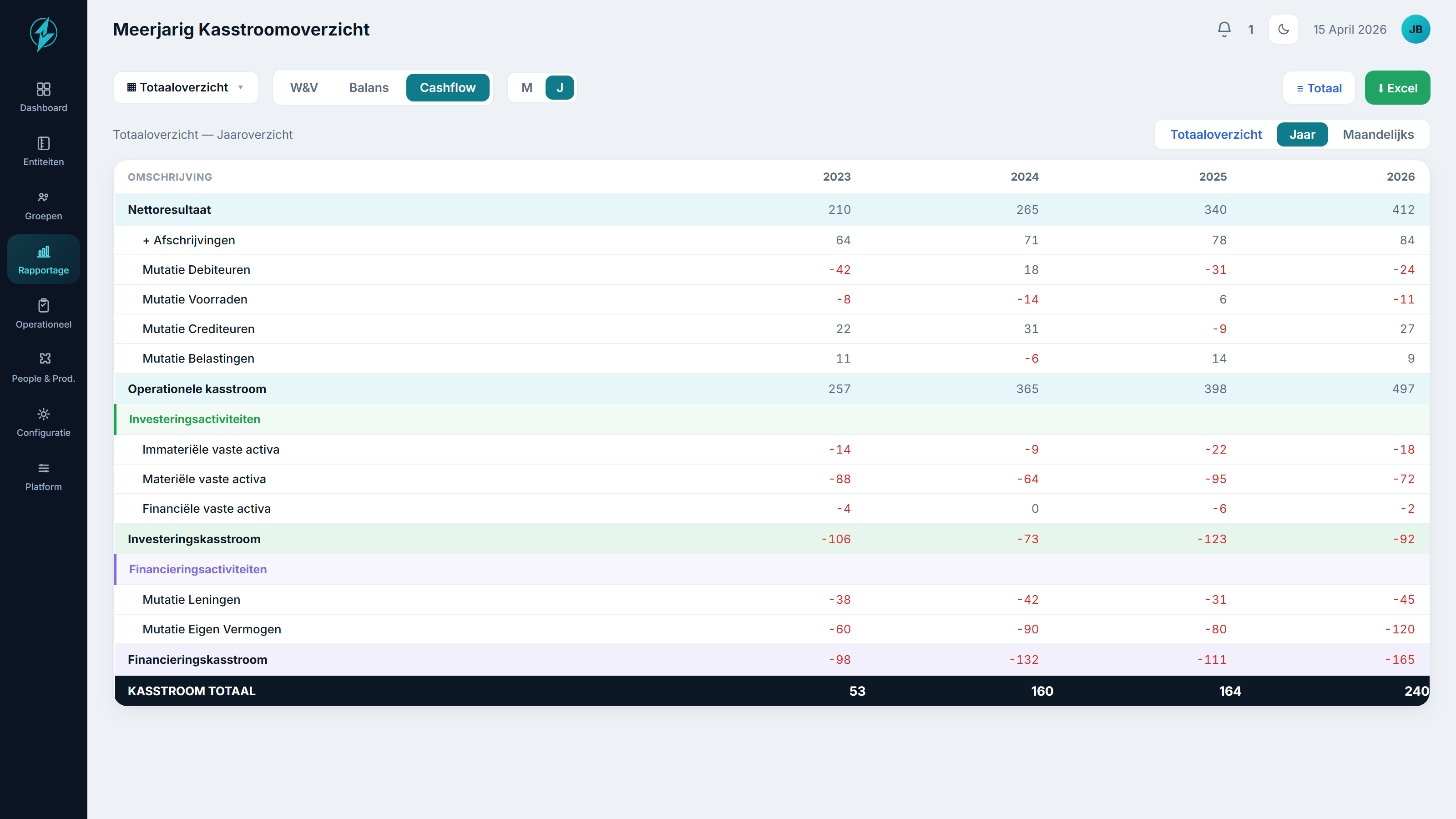Click the Financieringsactiviteiten section header
Image resolution: width=1456 pixels, height=819 pixels.
pyautogui.click(x=198, y=570)
